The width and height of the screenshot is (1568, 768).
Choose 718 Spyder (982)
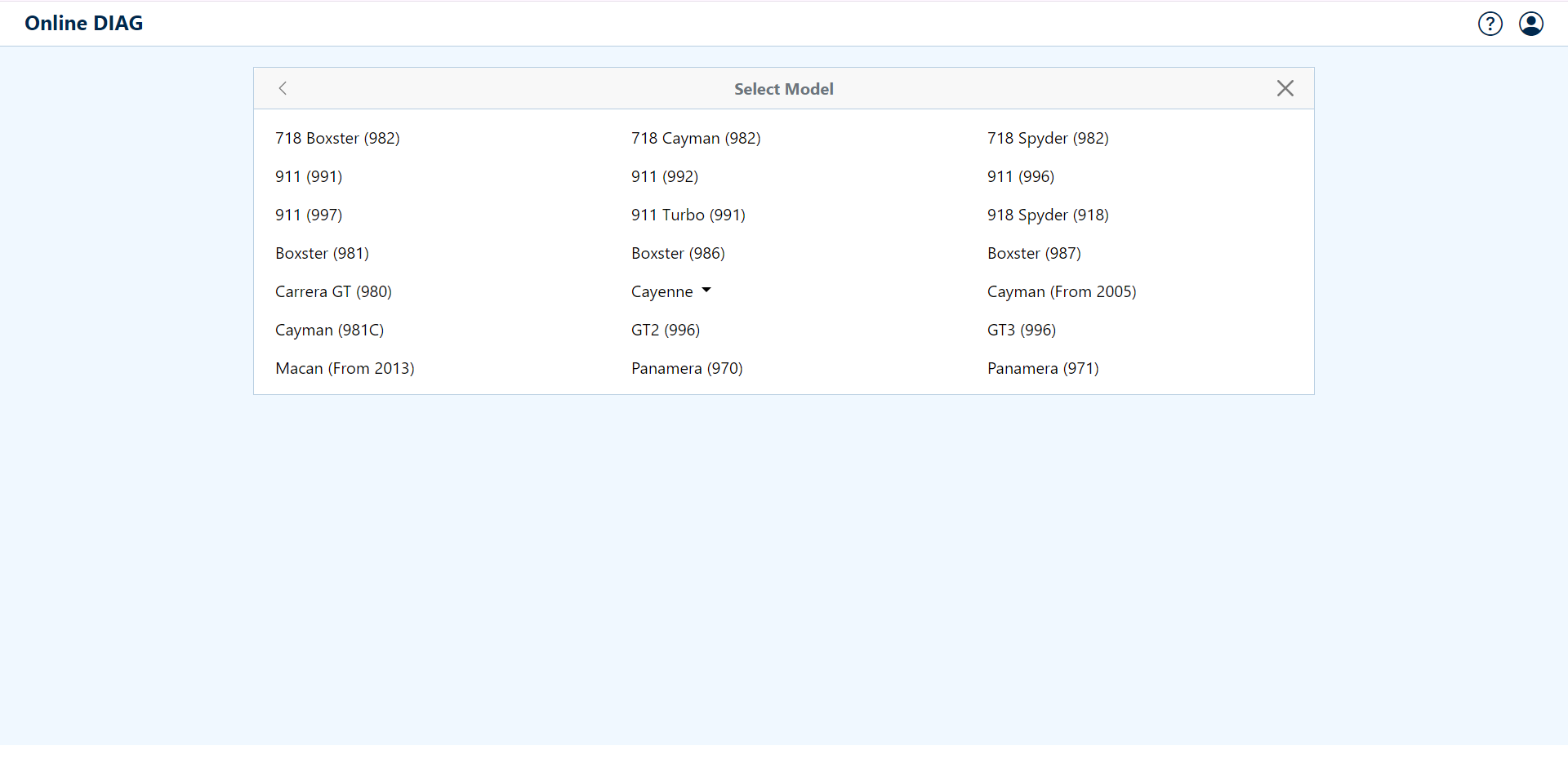pos(1048,138)
